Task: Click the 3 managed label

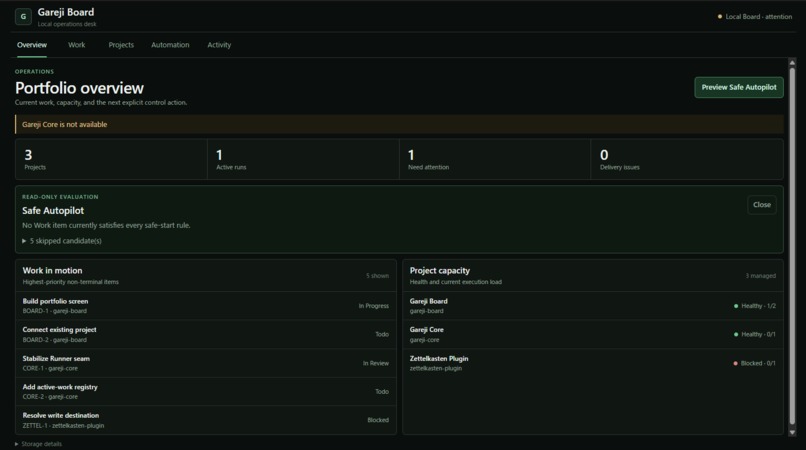Action: pos(761,276)
